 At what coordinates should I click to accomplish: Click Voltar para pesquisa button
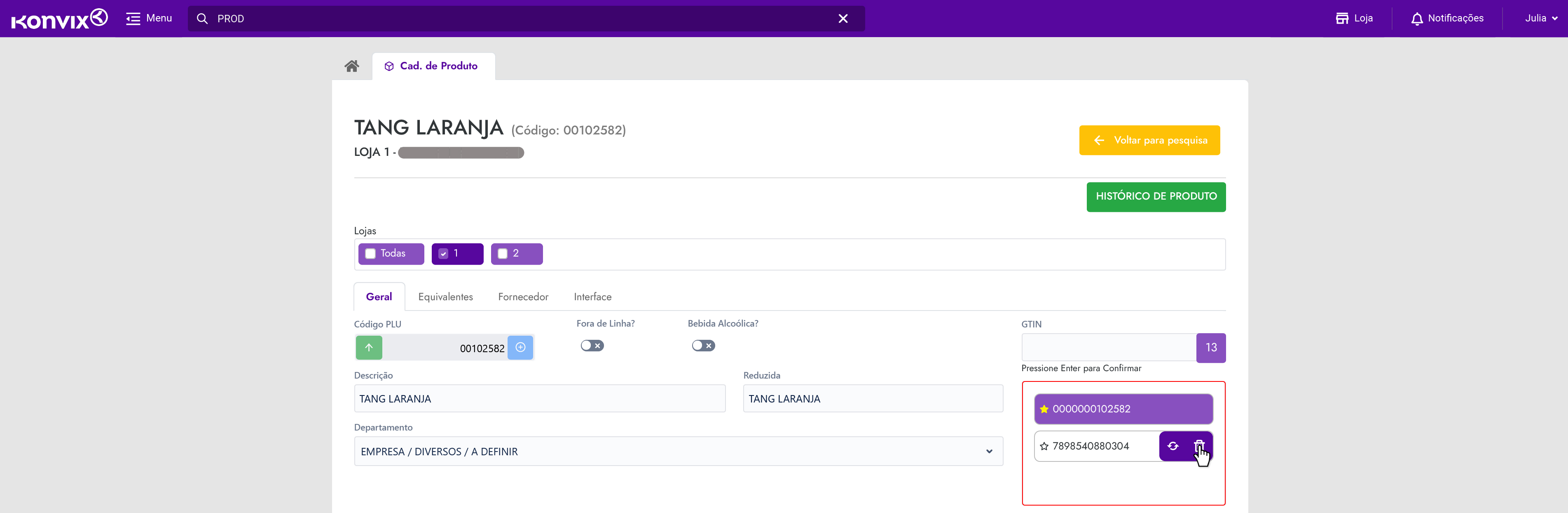pos(1149,140)
